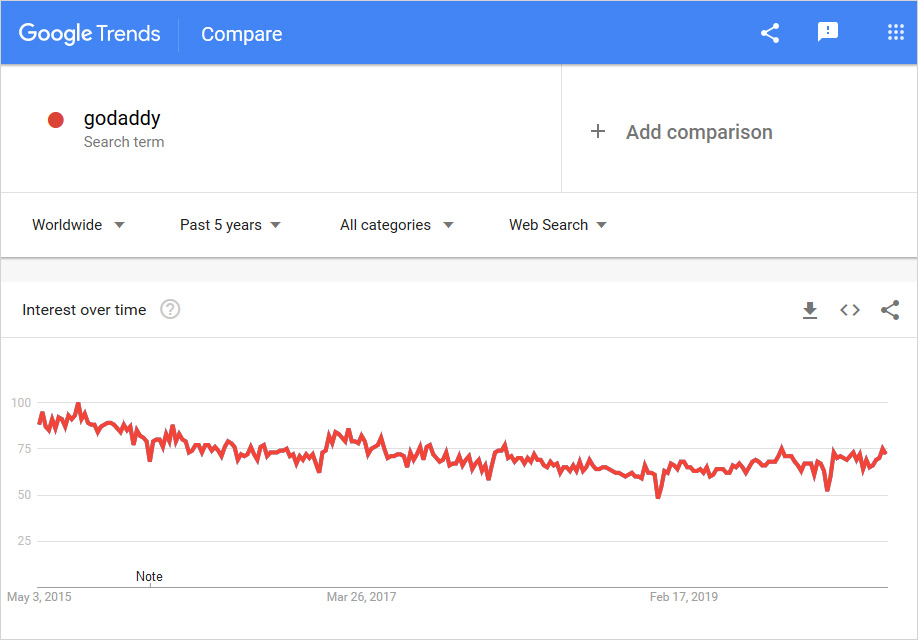The height and width of the screenshot is (640, 918).
Task: Share the Interest over time chart
Action: [890, 310]
